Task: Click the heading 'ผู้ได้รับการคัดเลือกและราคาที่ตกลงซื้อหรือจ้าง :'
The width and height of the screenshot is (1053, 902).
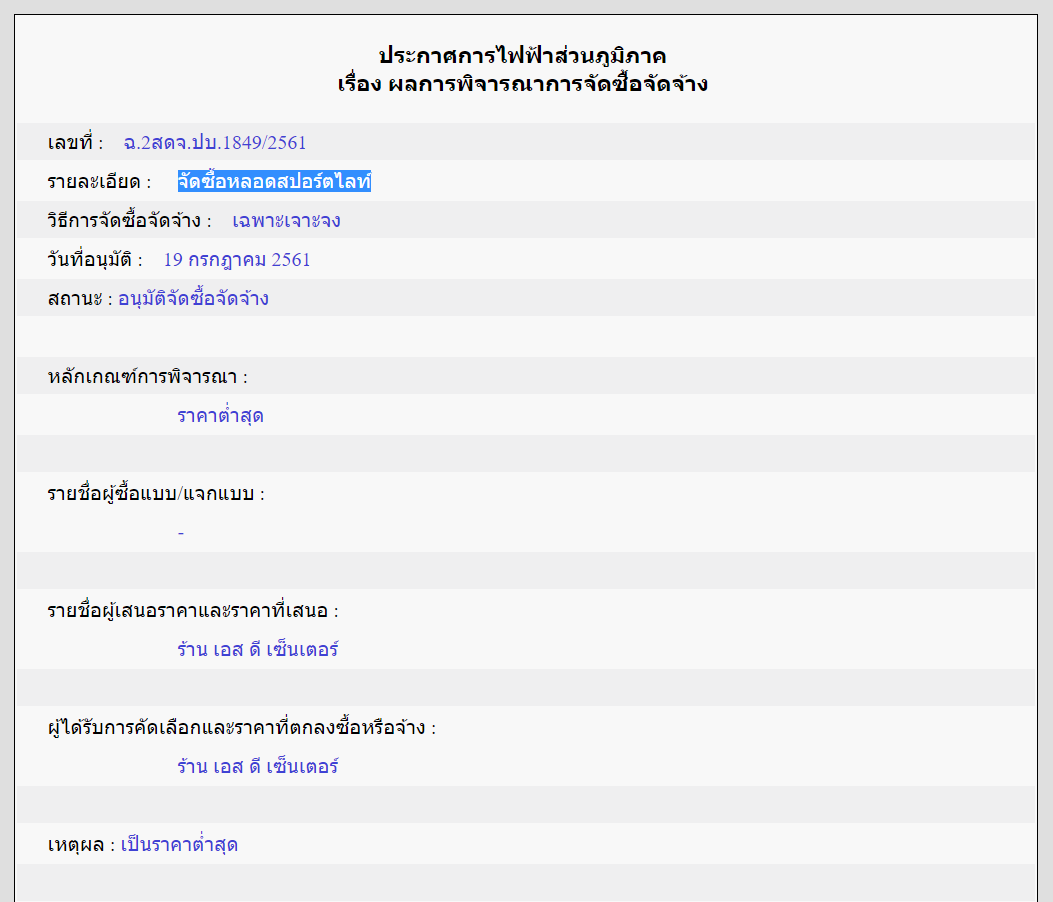Action: (242, 727)
